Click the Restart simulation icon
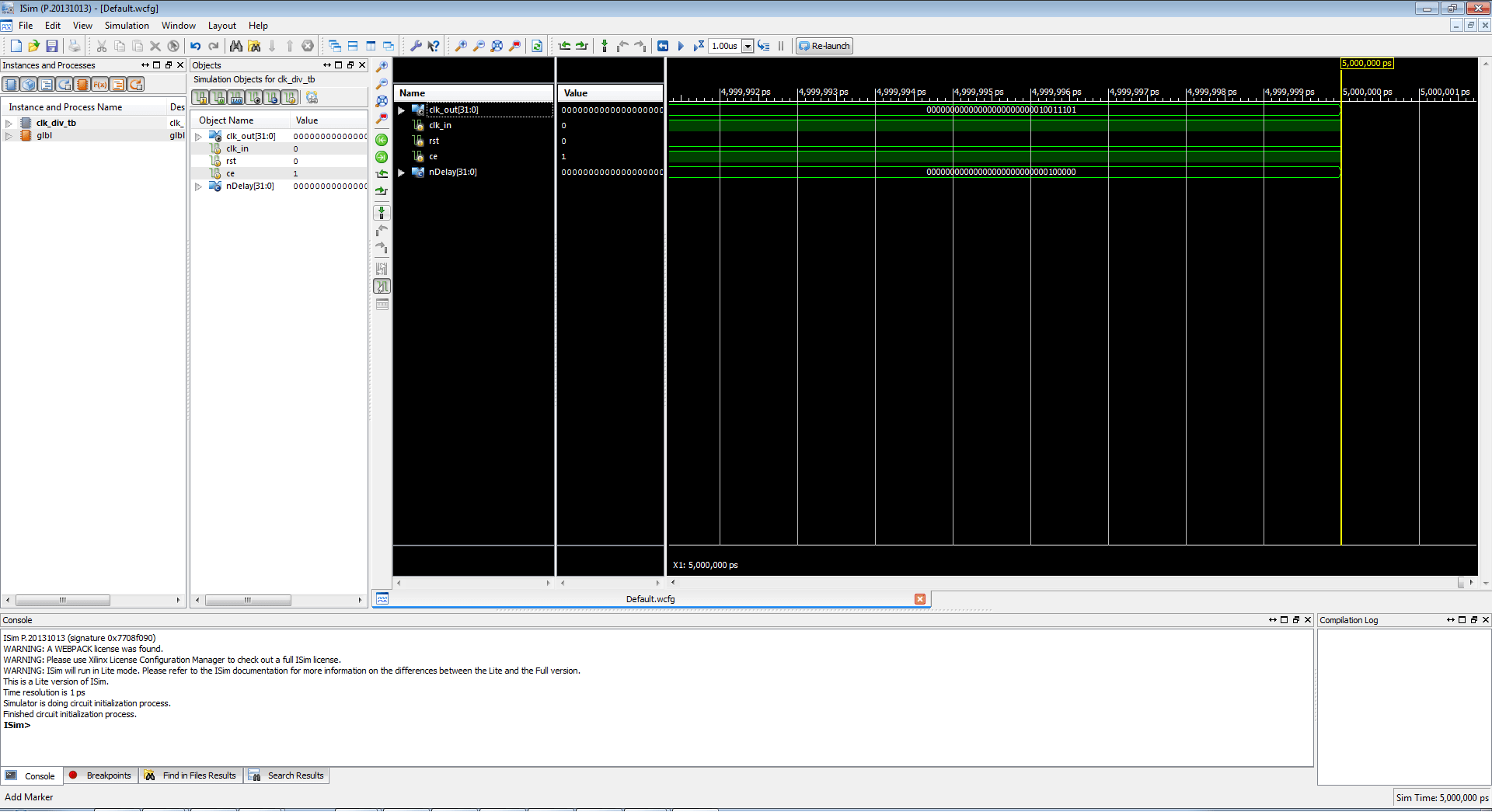 [x=663, y=46]
